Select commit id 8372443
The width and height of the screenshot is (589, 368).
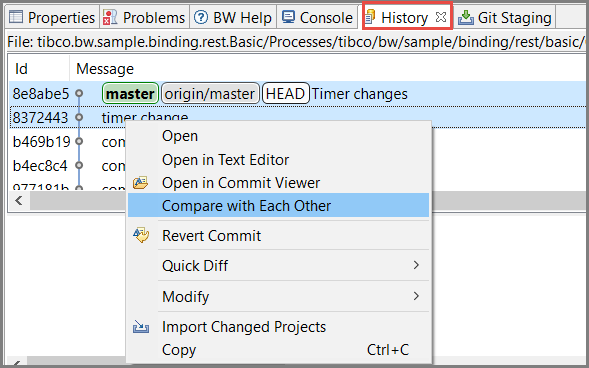41,118
